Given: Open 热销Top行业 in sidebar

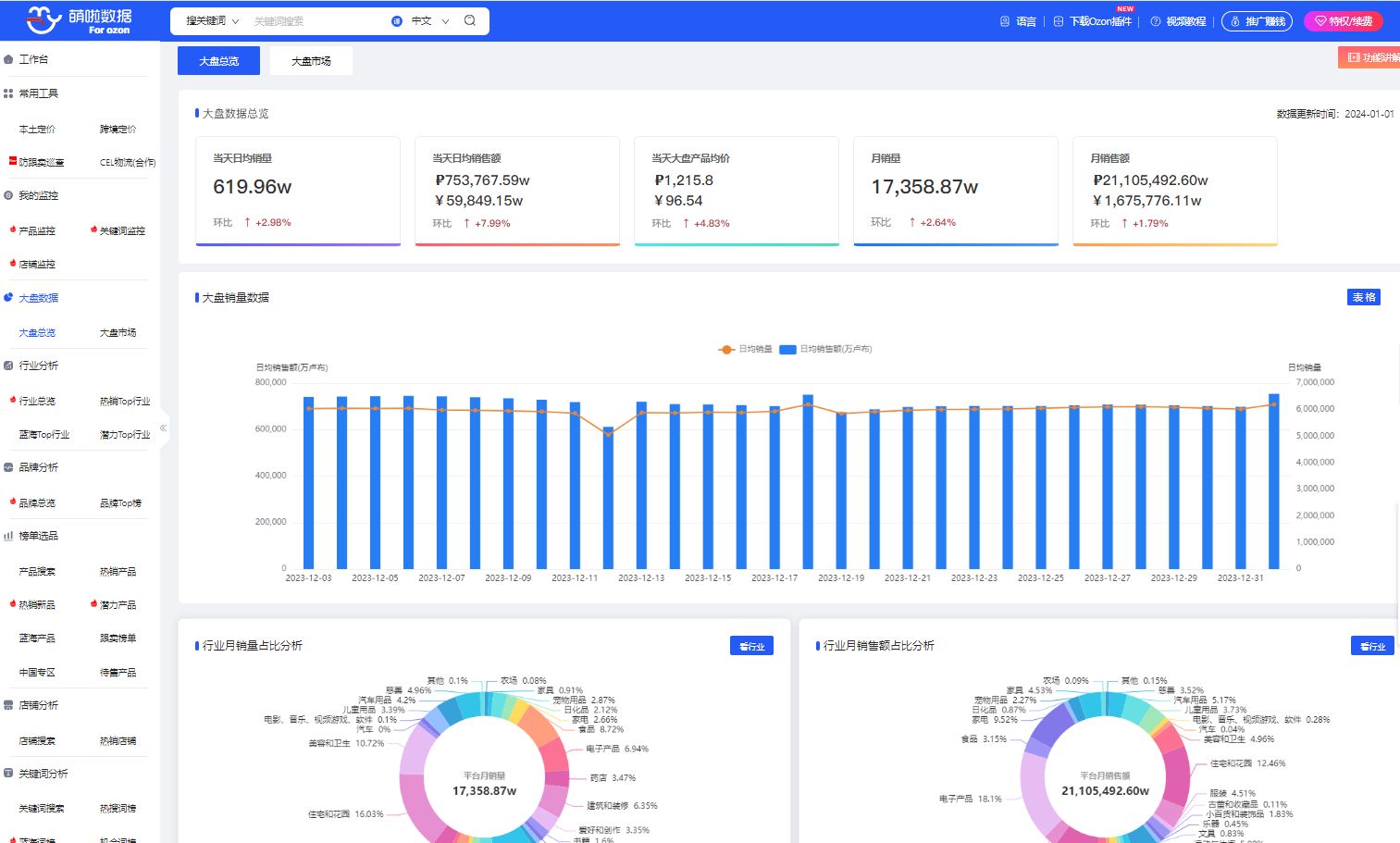Looking at the screenshot, I should 125,401.
